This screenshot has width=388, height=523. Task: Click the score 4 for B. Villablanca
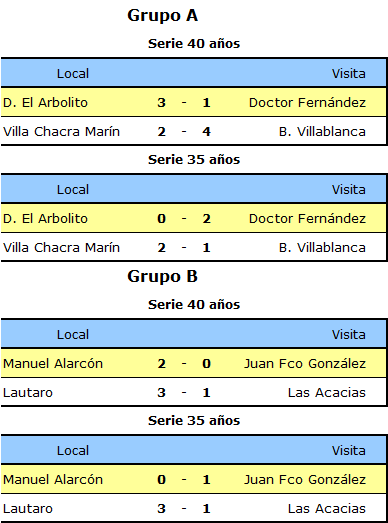click(207, 131)
